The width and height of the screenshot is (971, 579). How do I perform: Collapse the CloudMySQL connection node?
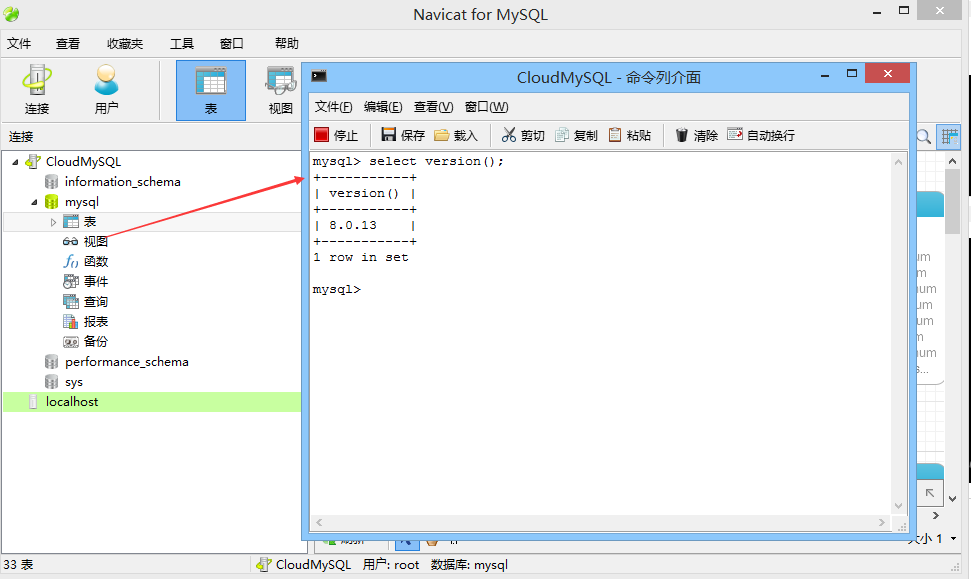click(x=15, y=162)
